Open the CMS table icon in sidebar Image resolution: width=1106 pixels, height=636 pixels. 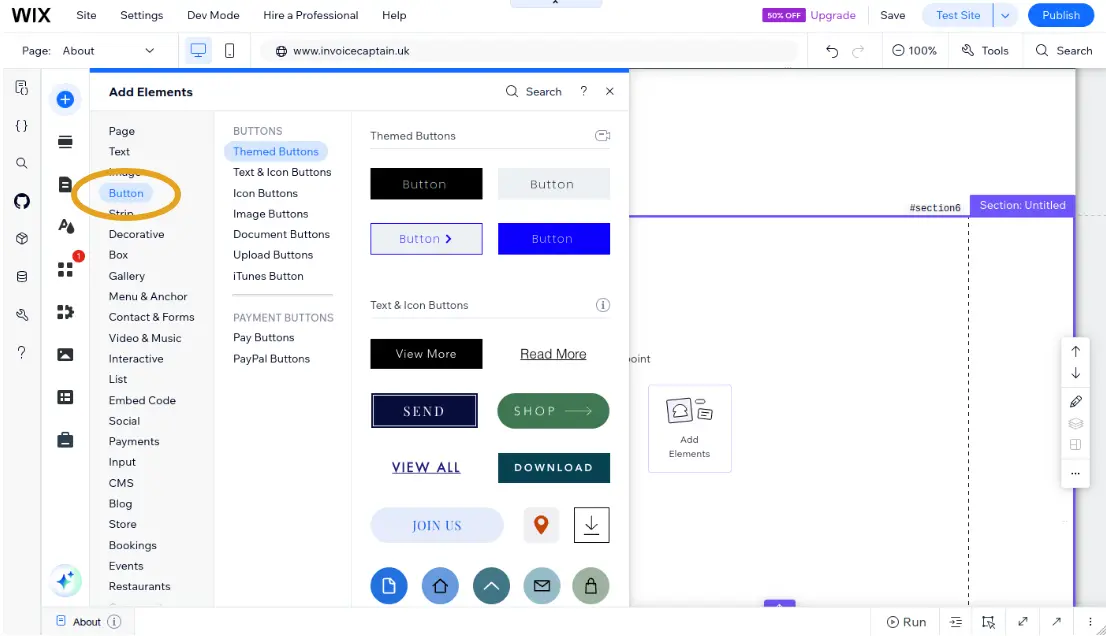pos(66,398)
